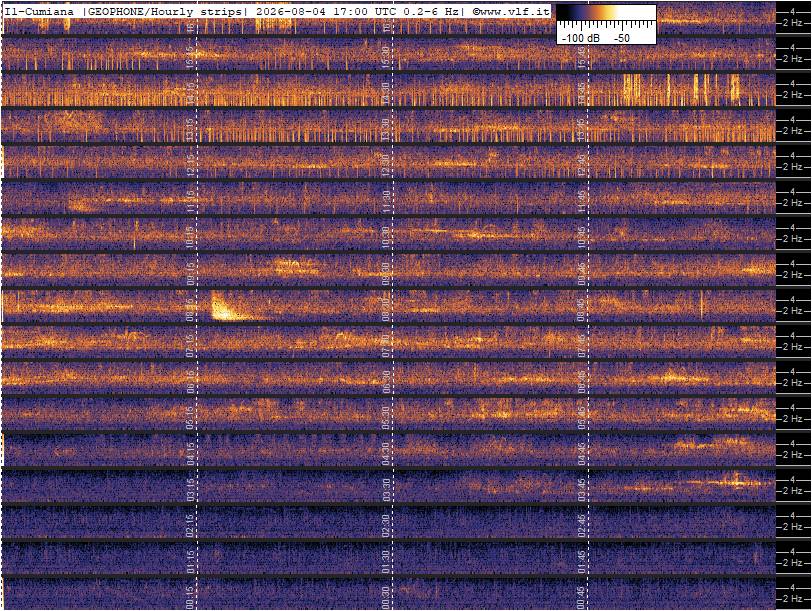Click the 00:45 time marker label
Screen dimensions: 812x611
[582, 598]
